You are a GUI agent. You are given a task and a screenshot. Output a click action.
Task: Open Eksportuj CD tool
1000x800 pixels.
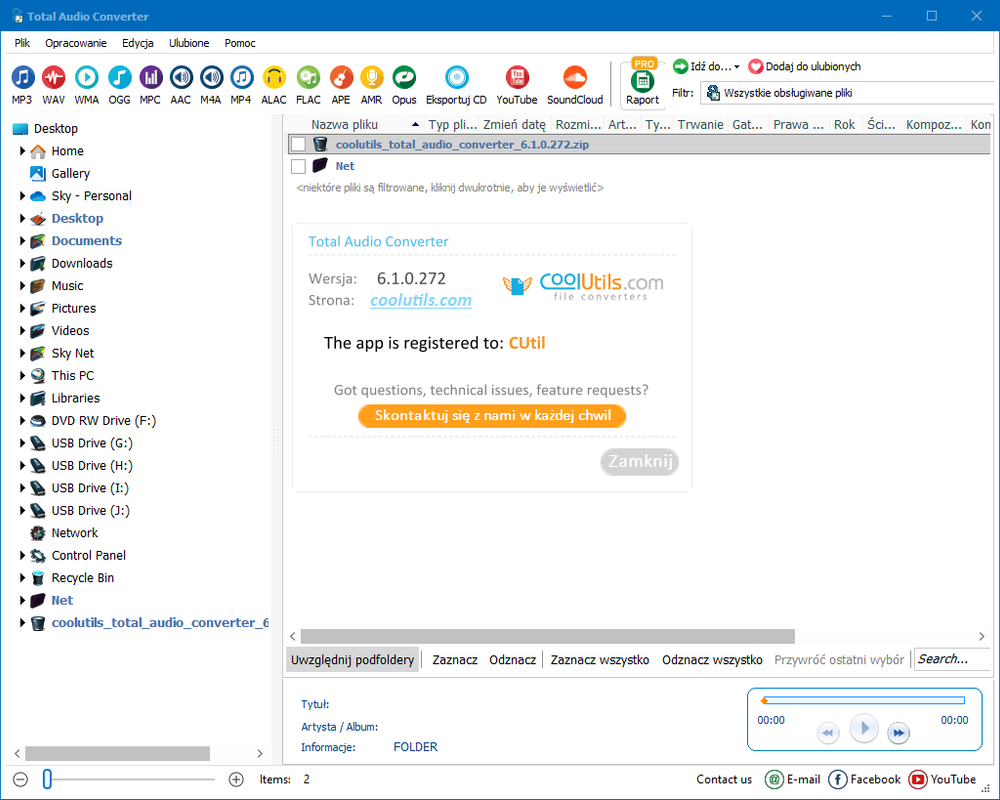(x=457, y=85)
